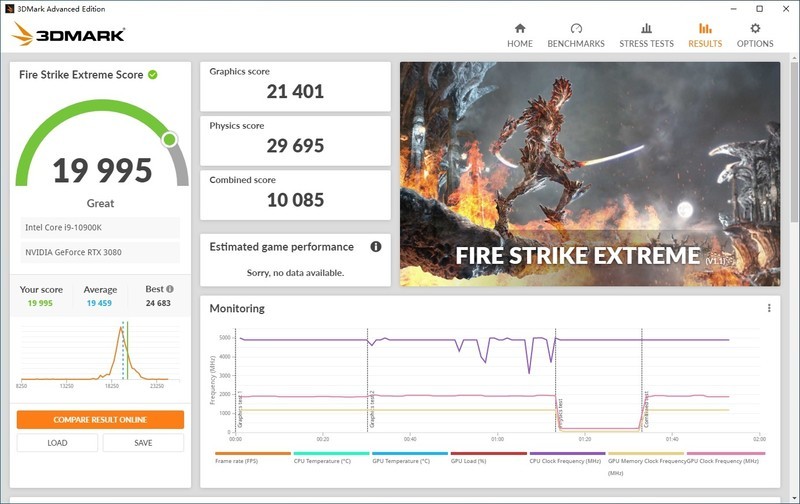This screenshot has height=504, width=800.
Task: Click the info icon for Estimated game performance
Action: (376, 247)
